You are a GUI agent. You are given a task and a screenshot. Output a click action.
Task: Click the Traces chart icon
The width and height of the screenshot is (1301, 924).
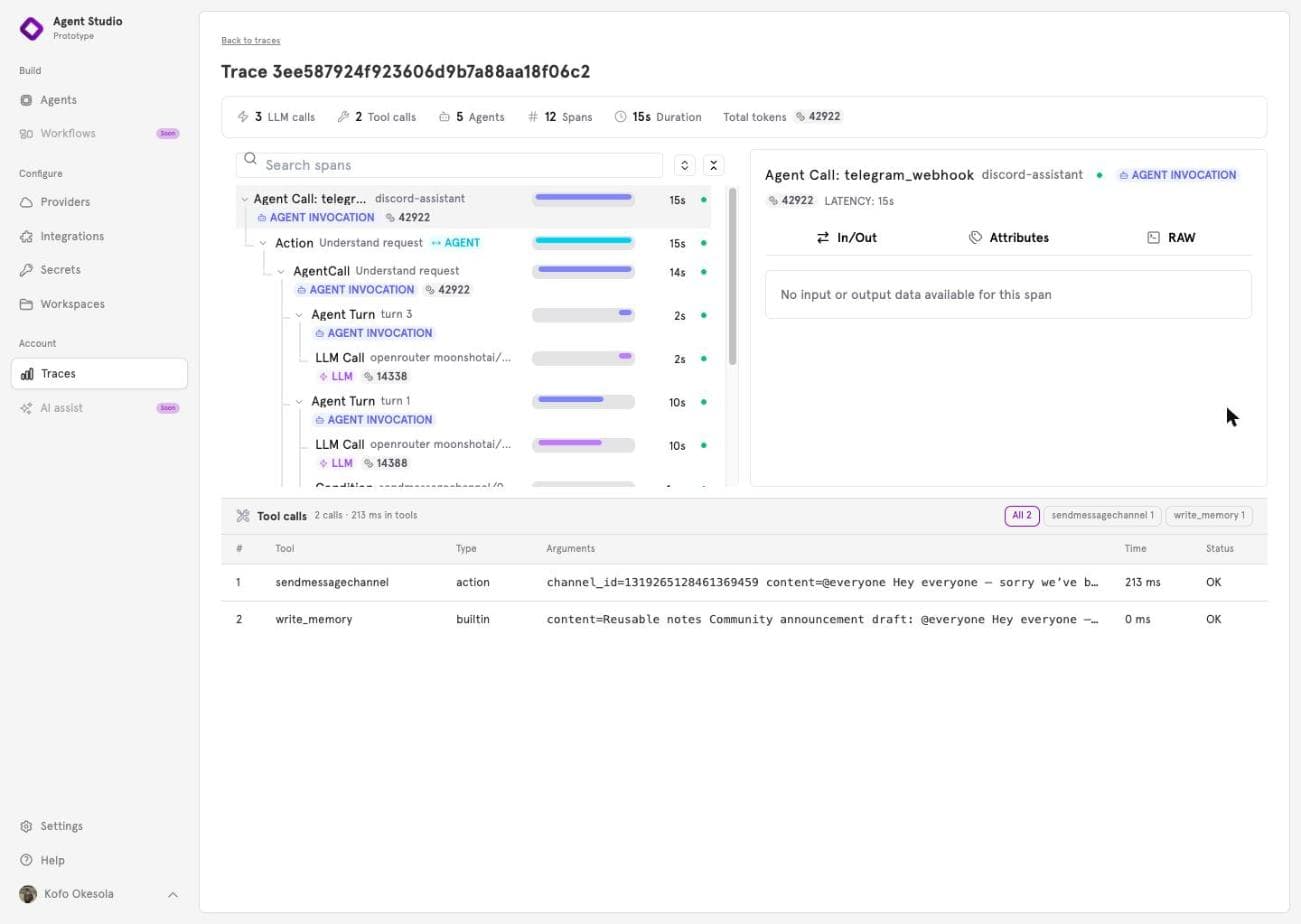point(26,374)
